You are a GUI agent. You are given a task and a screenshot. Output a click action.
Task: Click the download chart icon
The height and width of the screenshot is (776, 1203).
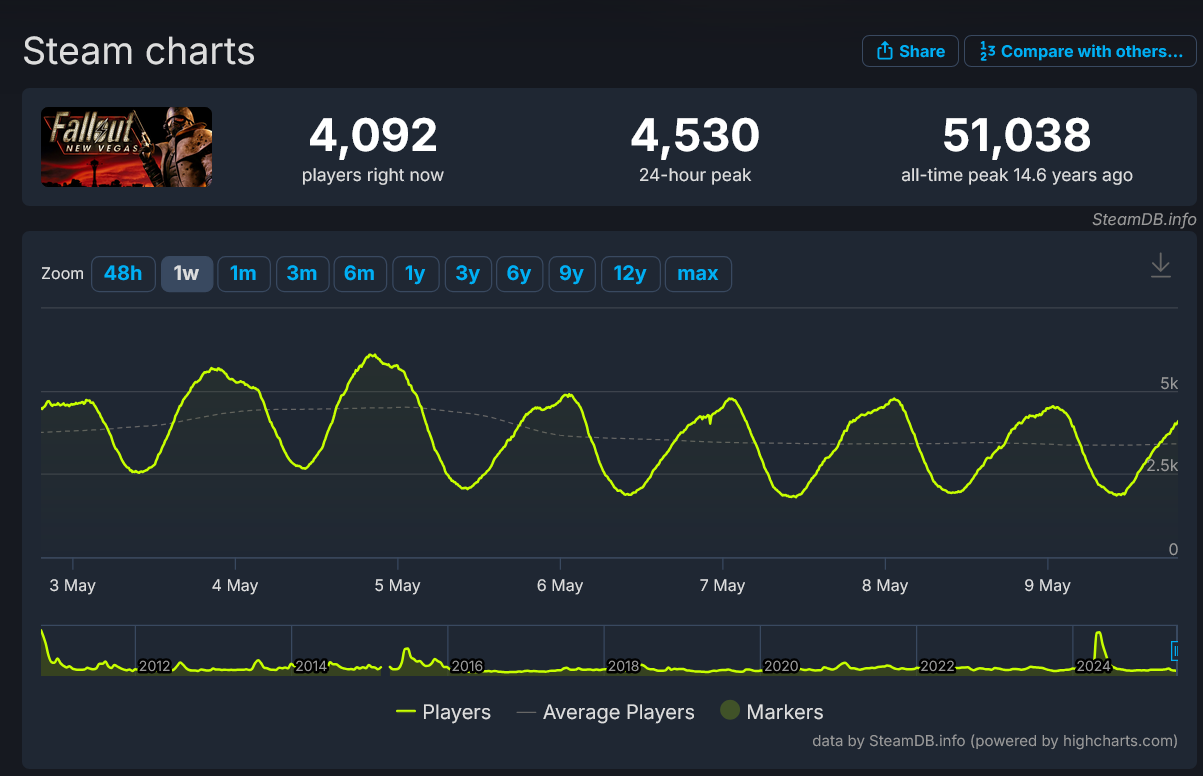[1160, 266]
